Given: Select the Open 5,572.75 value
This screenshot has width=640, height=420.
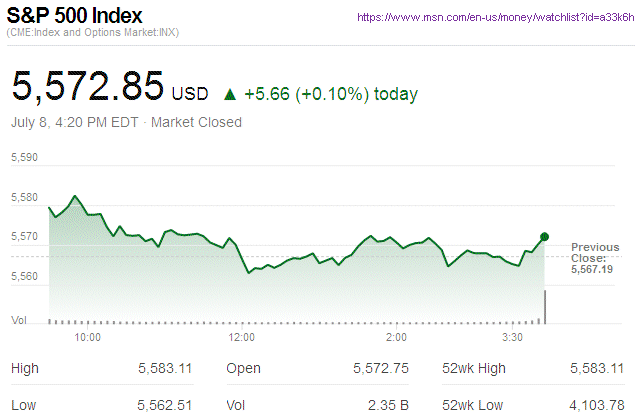Looking at the screenshot, I should (x=381, y=369).
